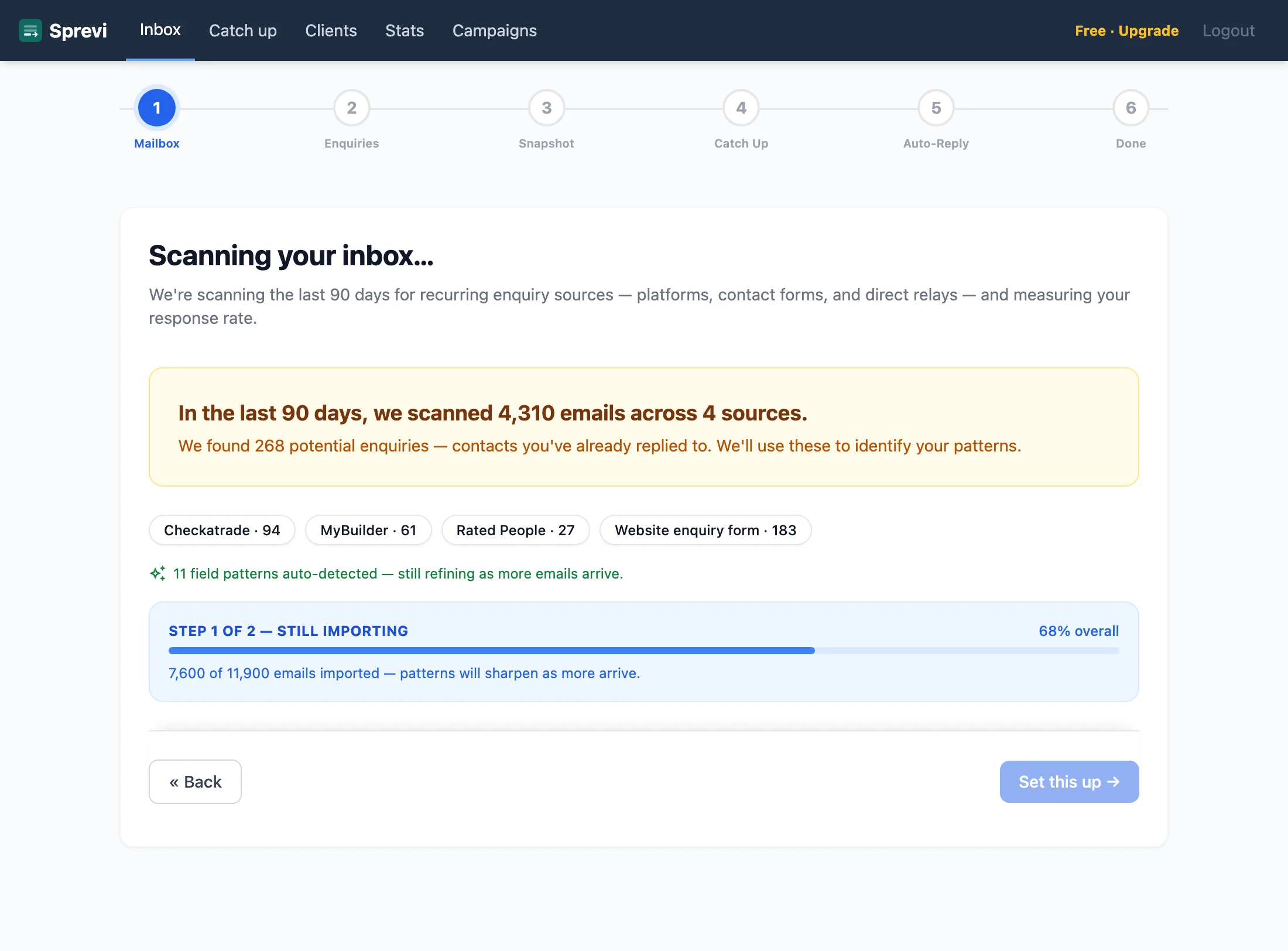Click the Sprevi brand name
1288x951 pixels.
(78, 30)
